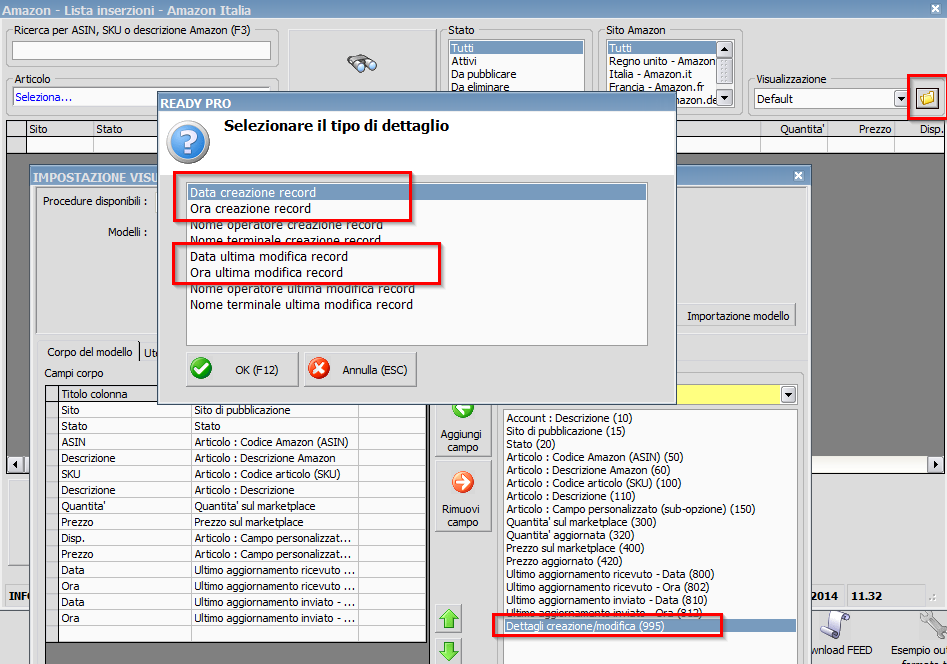Click the green down arrow to move field

[449, 651]
